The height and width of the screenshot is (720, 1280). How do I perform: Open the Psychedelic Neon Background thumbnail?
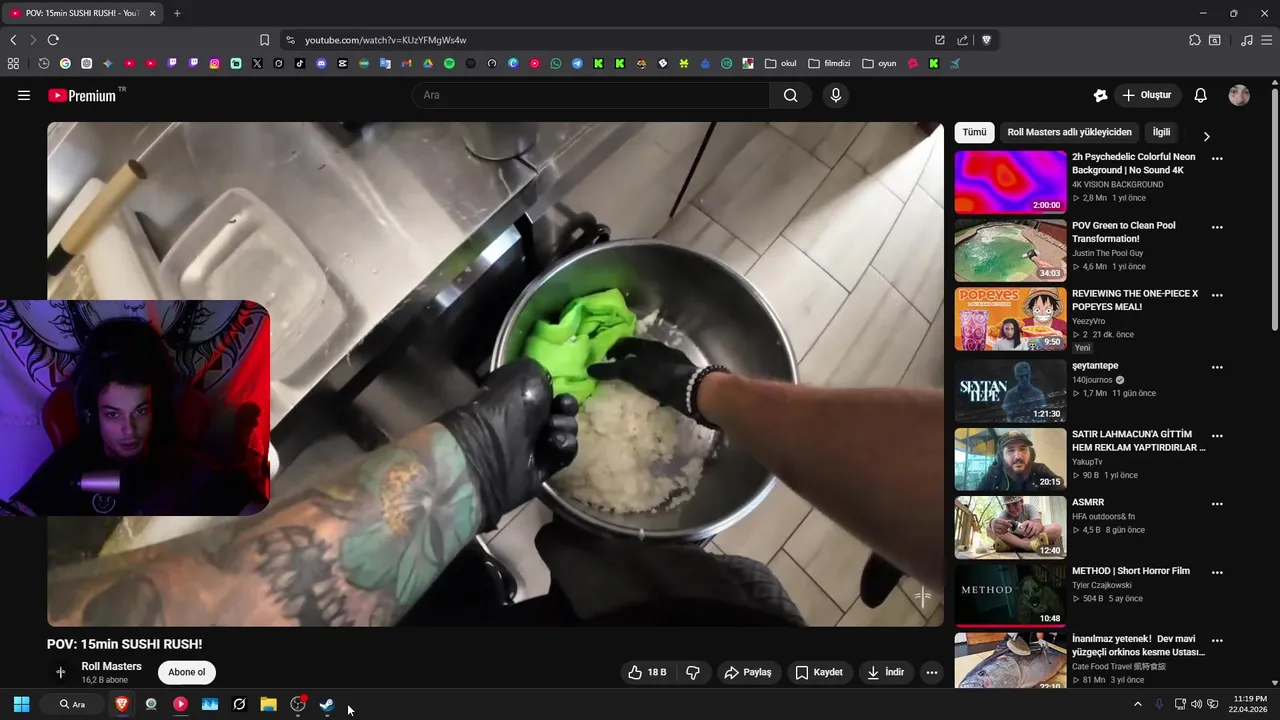(1010, 182)
